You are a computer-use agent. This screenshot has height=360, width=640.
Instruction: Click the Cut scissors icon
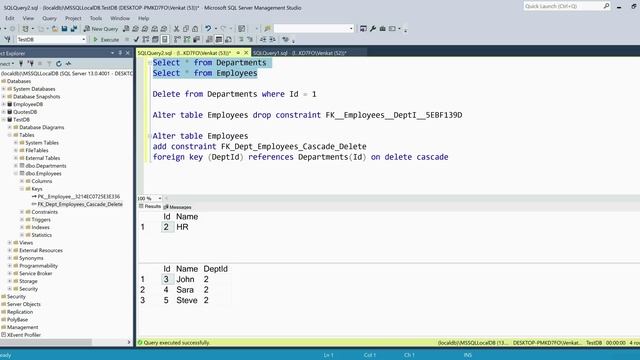tap(176, 29)
